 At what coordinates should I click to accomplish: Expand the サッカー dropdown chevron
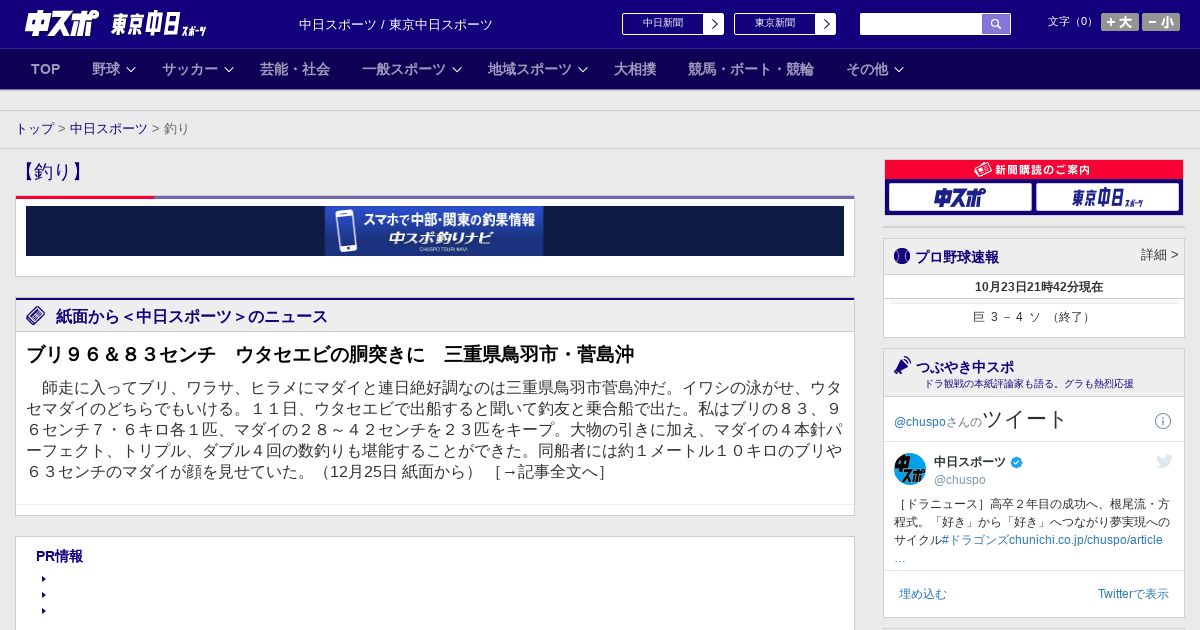point(229,70)
